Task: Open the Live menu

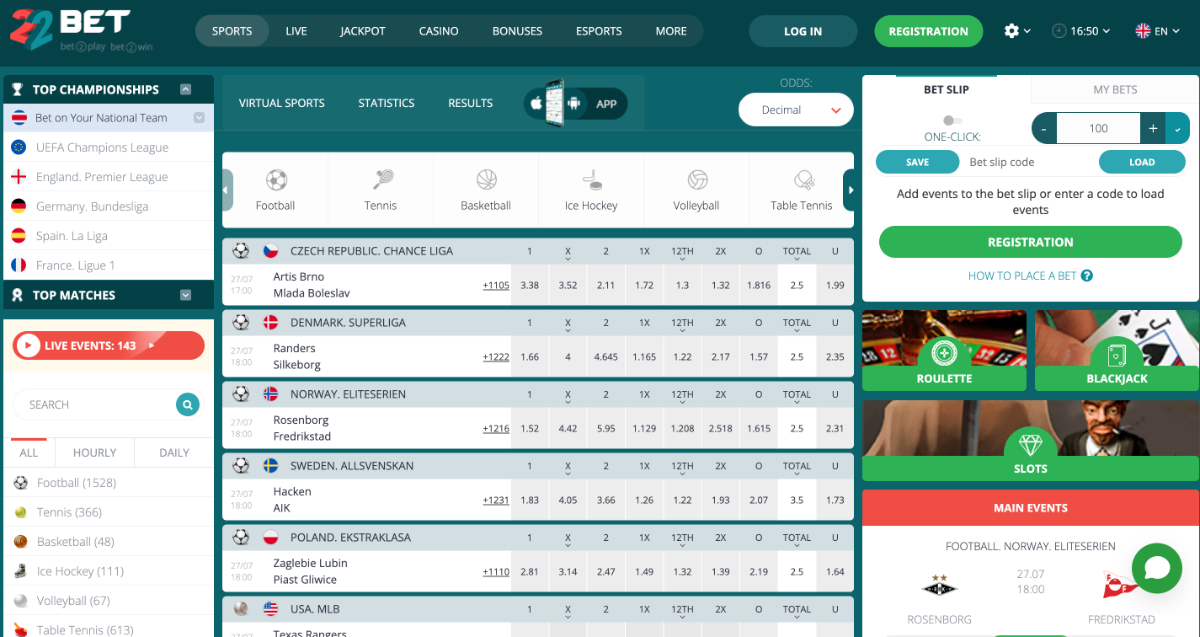Action: [296, 31]
